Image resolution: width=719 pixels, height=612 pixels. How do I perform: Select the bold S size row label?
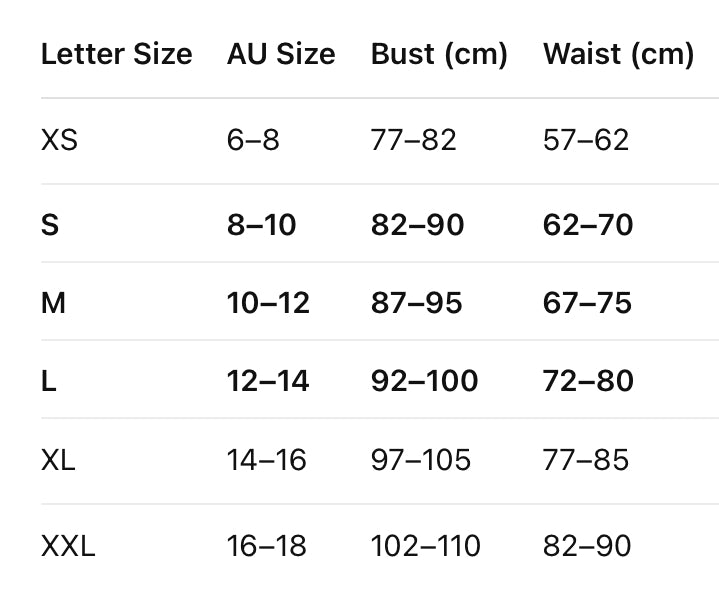point(50,225)
